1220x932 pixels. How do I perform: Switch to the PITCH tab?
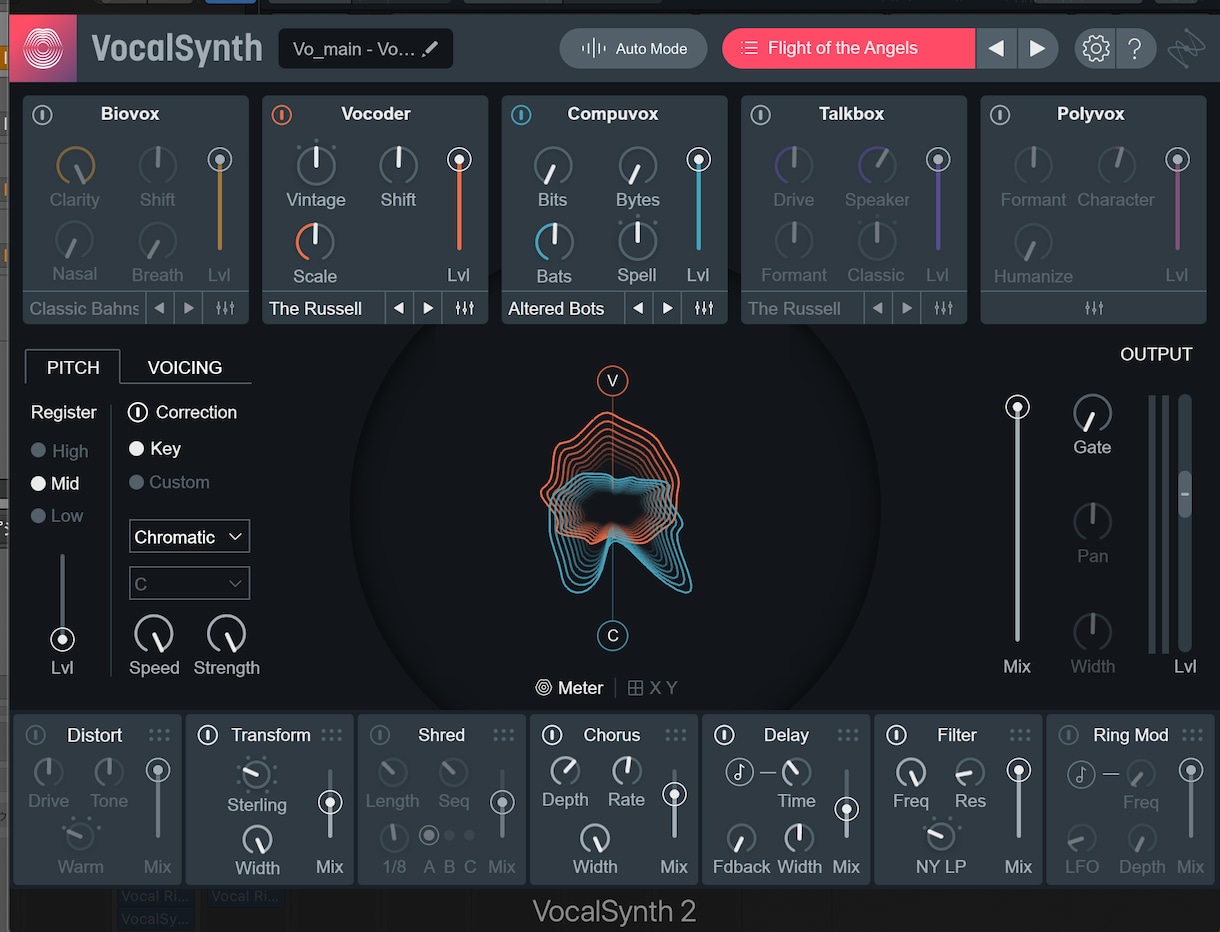[73, 367]
